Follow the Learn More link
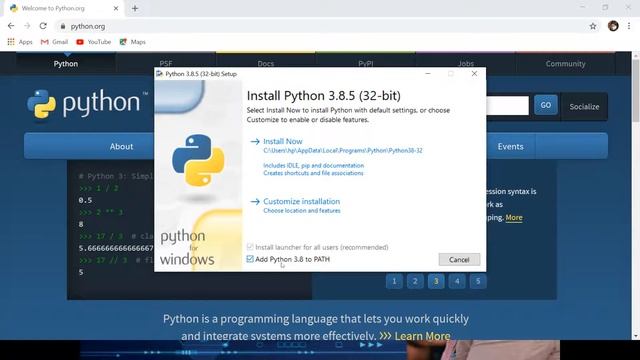Screen dimensions: 640x360 [422, 336]
